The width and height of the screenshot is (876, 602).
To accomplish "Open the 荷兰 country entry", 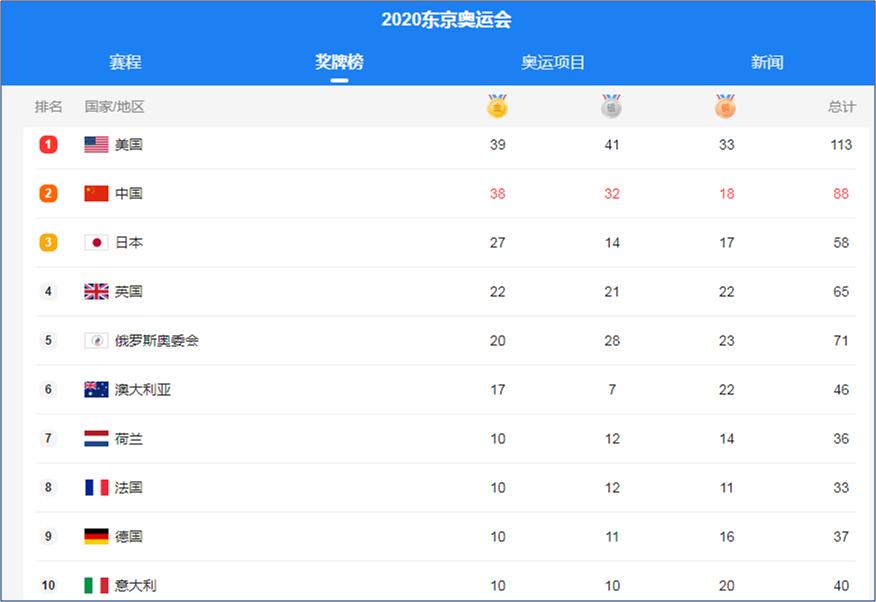I will (129, 439).
